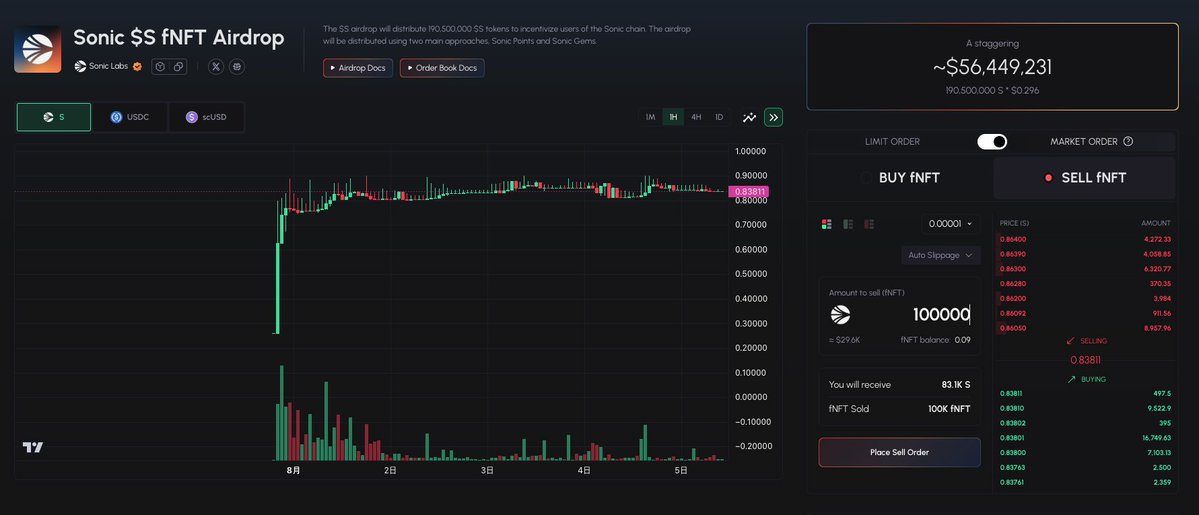
Task: Click the pink 0.83811 price label on axis
Action: (x=748, y=191)
